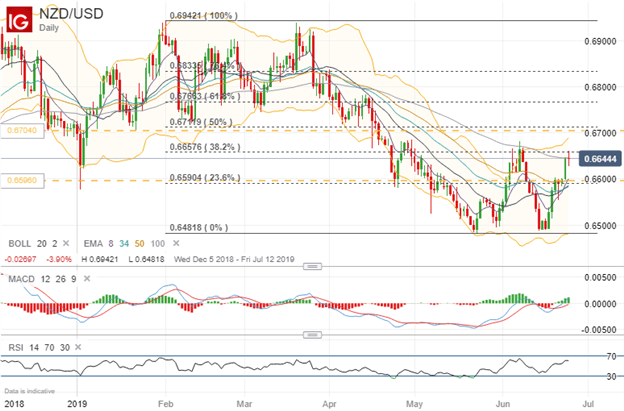Click the IG logo icon

click(x=19, y=19)
